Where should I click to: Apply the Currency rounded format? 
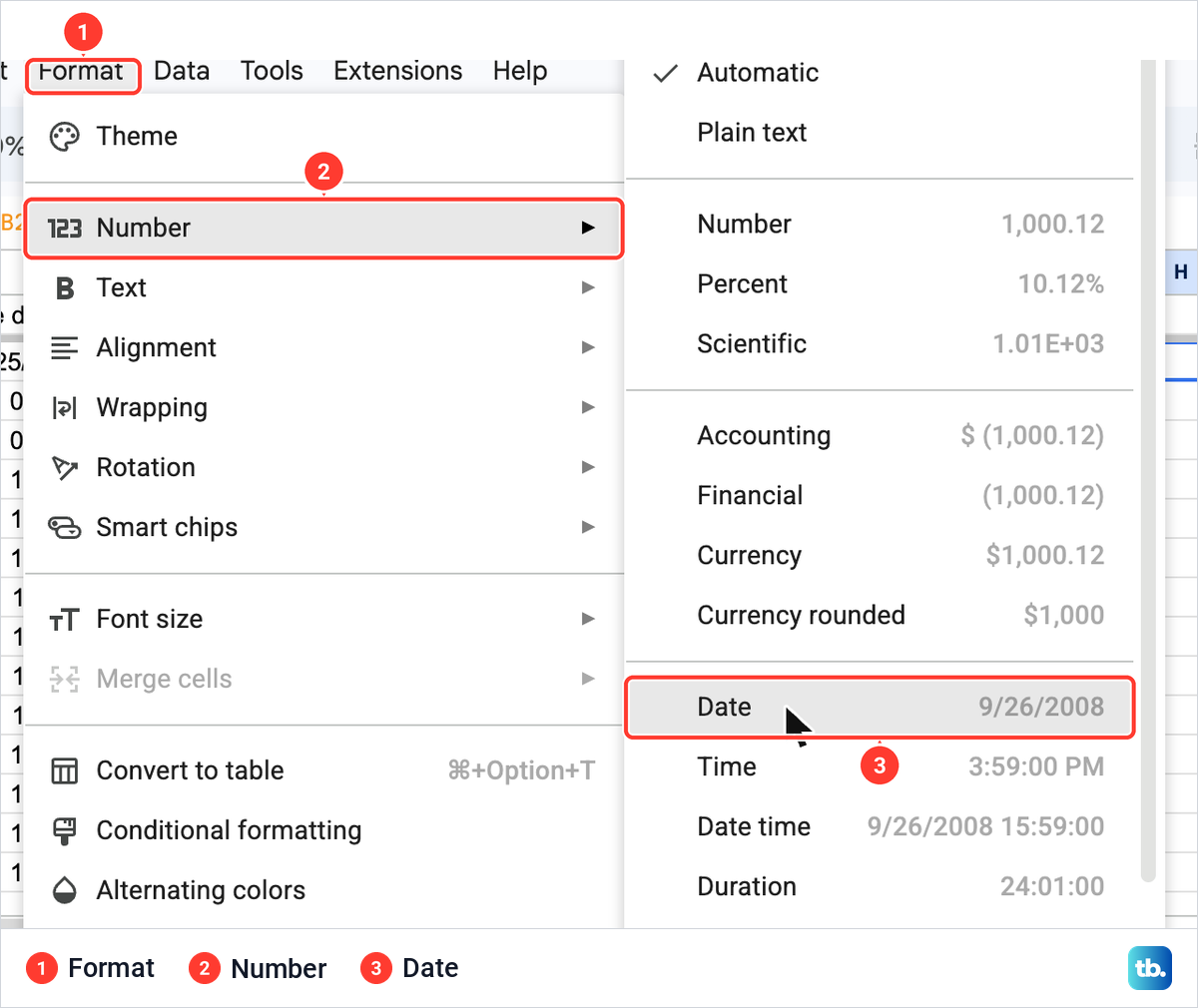[x=880, y=616]
